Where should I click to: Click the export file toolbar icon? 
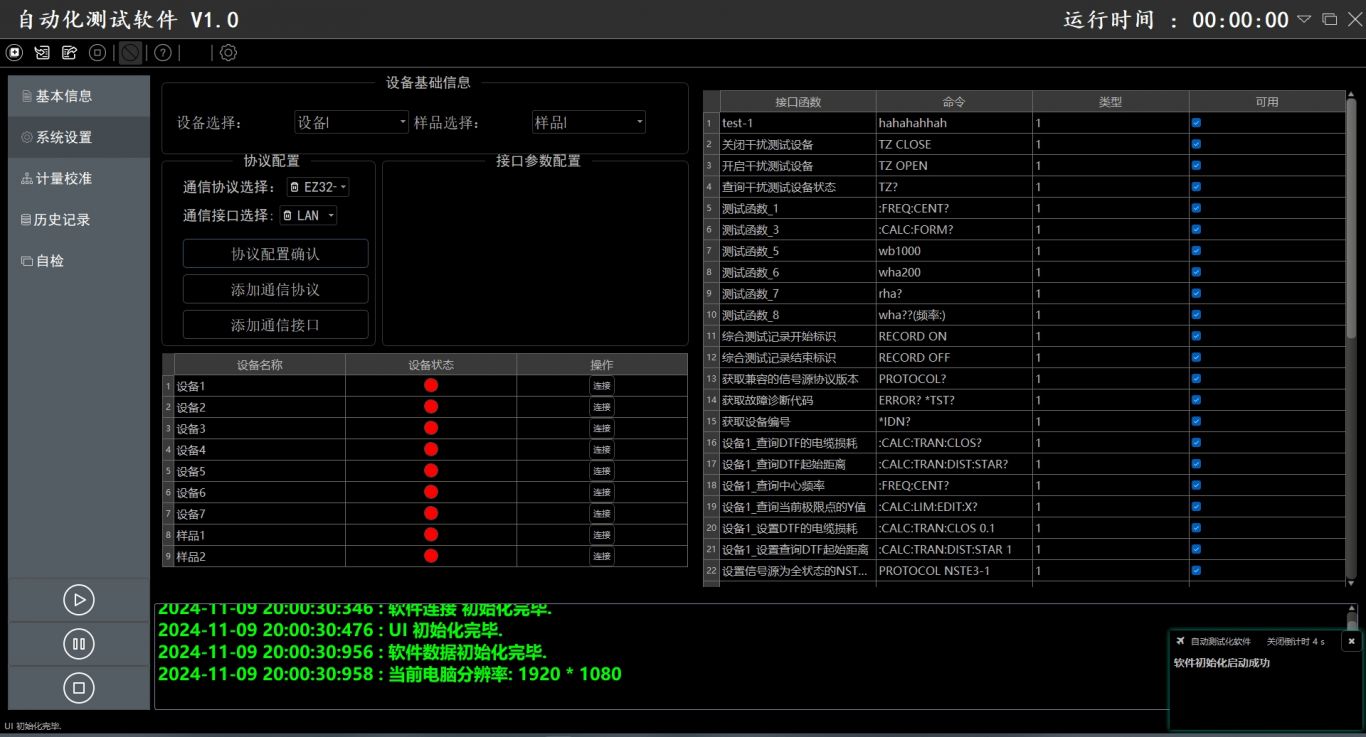point(70,53)
